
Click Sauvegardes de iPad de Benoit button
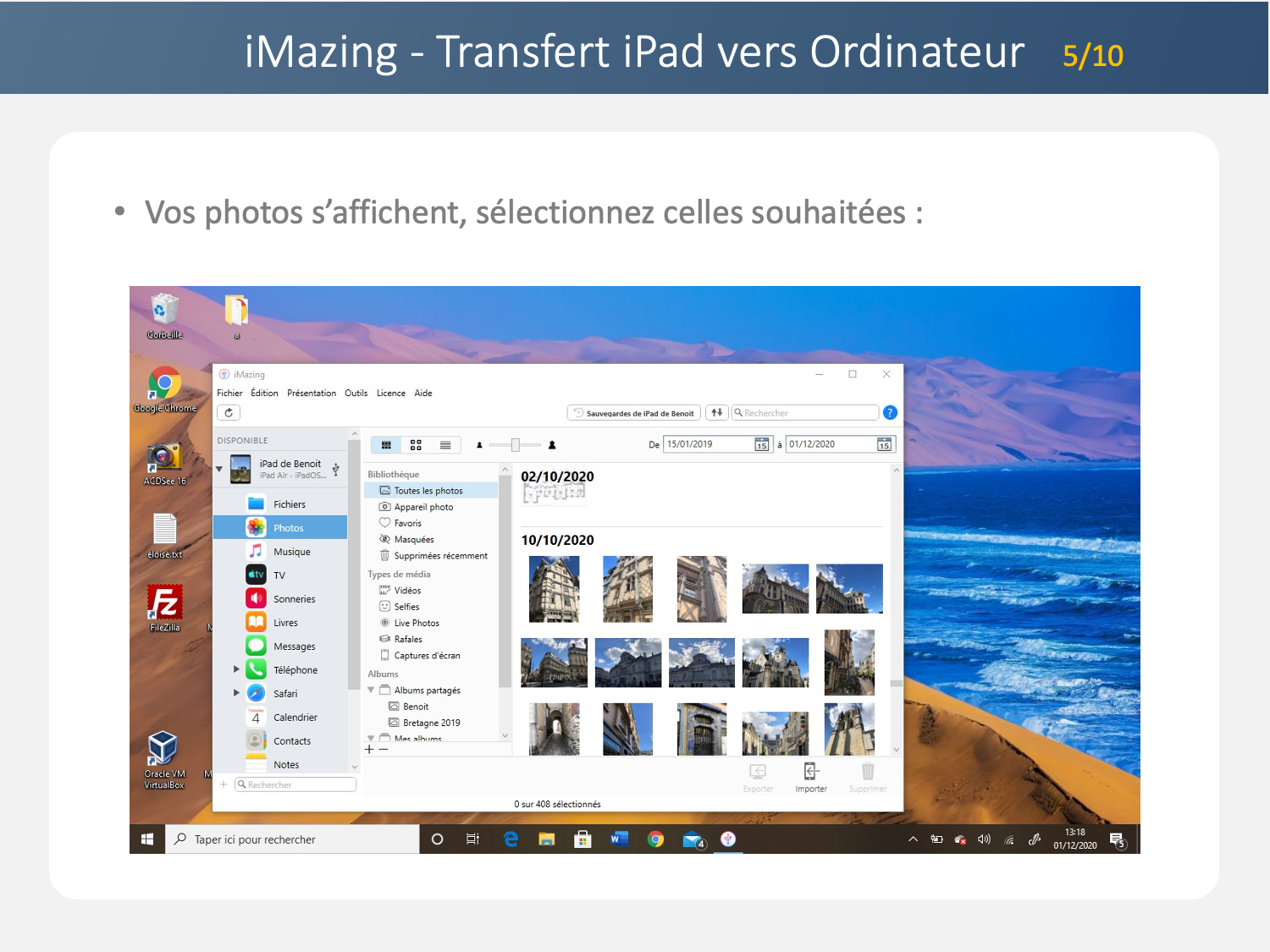click(633, 413)
